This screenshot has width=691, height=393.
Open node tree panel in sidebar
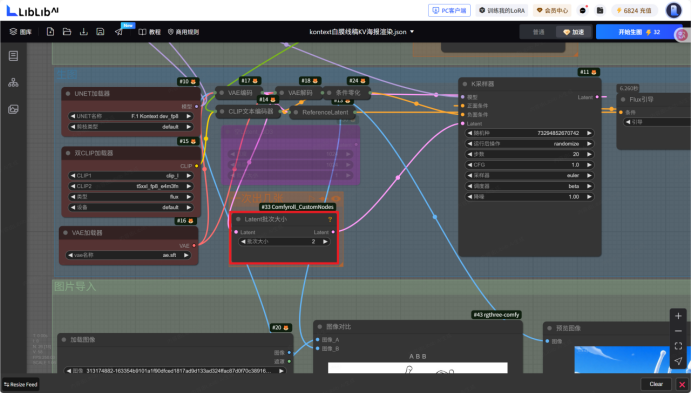[13, 82]
